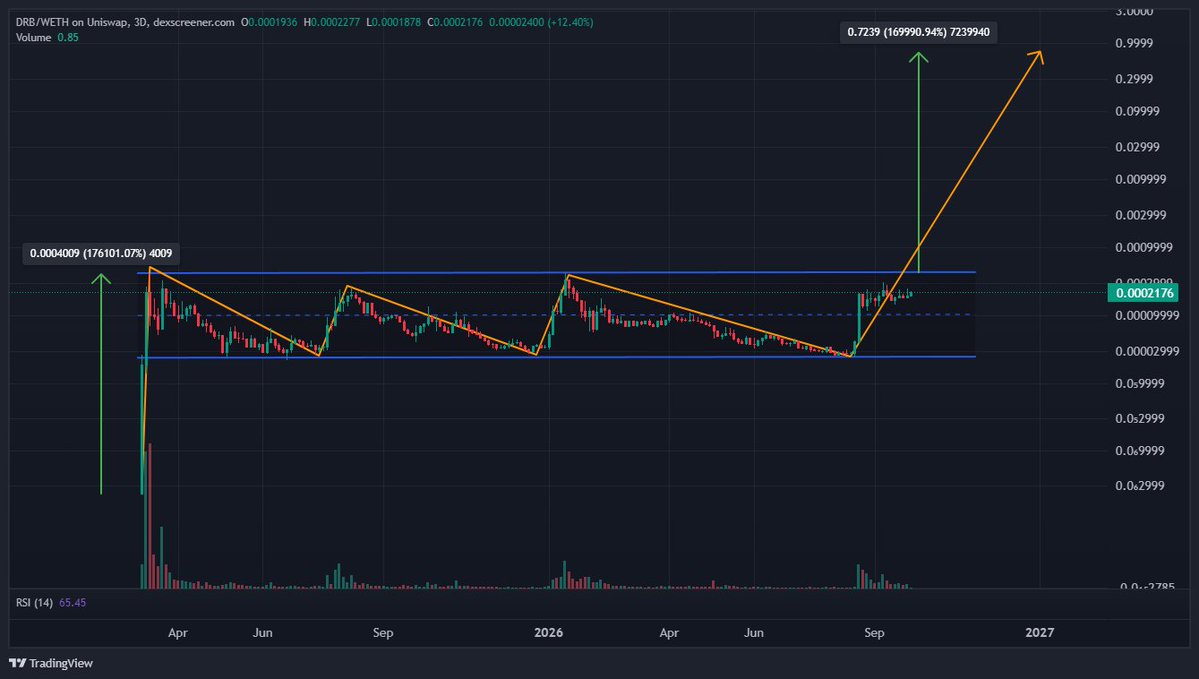Viewport: 1199px width, 679px height.
Task: Click the close value C0.0002176
Action: tap(455, 22)
